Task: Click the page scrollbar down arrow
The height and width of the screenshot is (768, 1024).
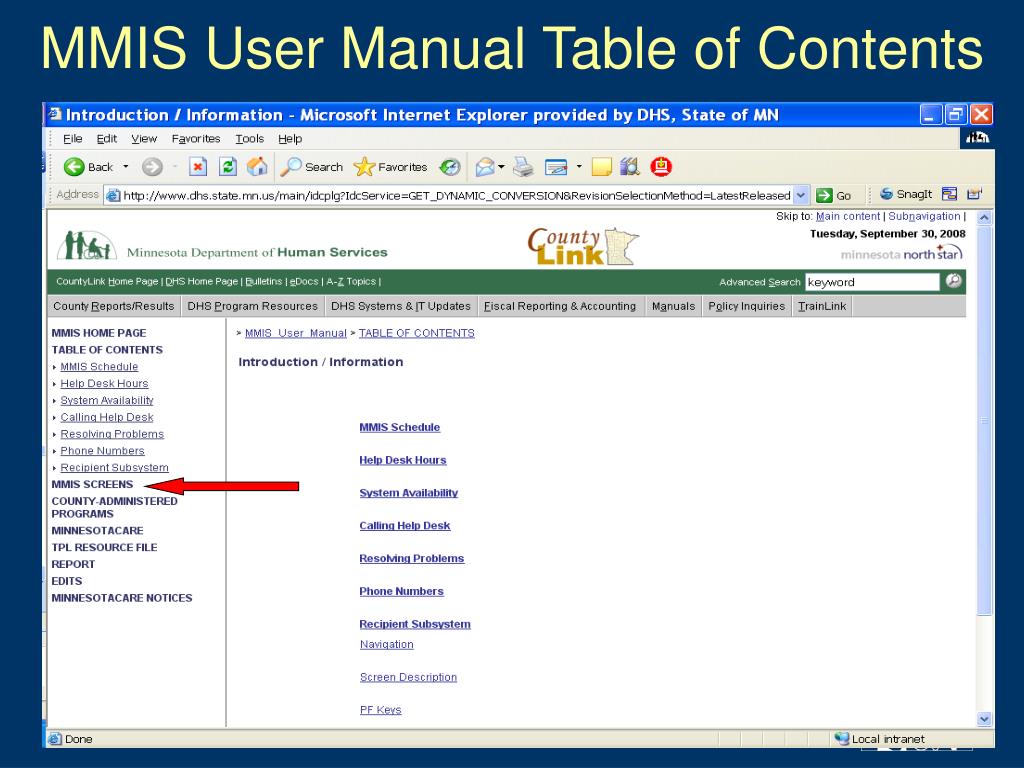Action: pos(984,718)
